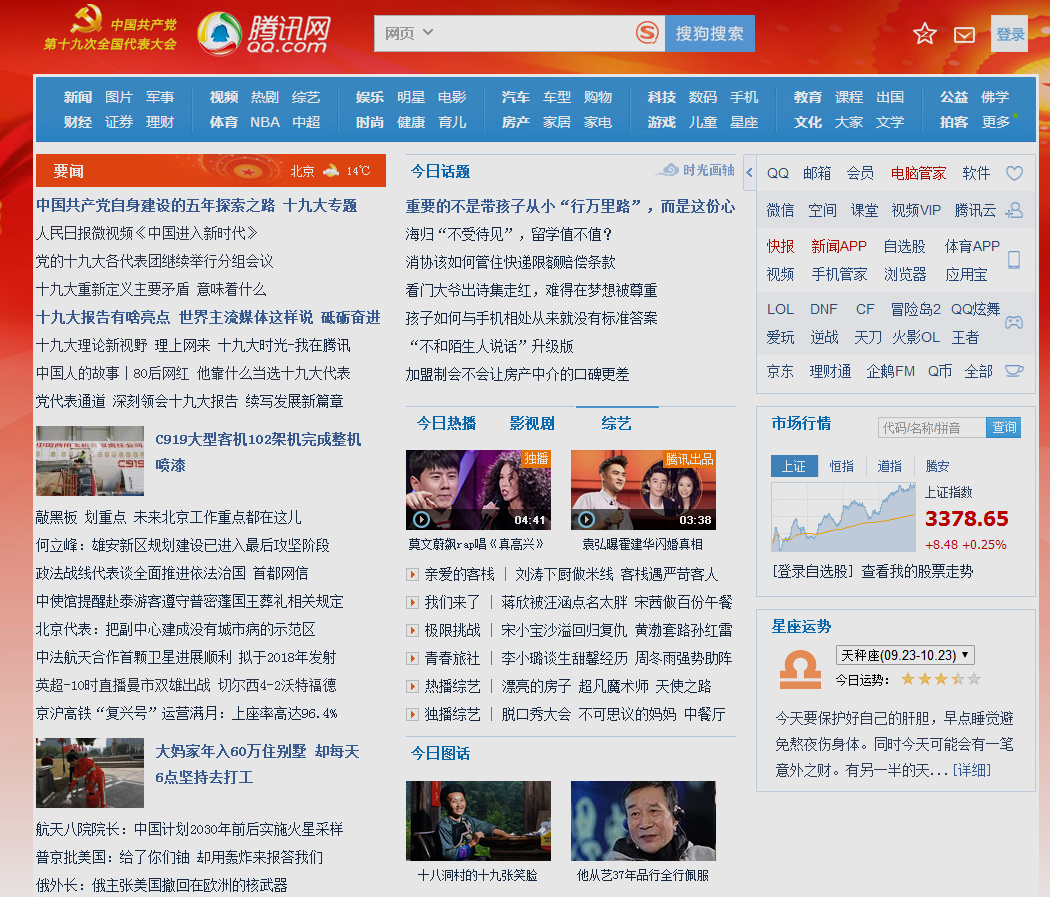Click the 19th Party Congress emblem
The height and width of the screenshot is (897, 1050).
(x=110, y=28)
